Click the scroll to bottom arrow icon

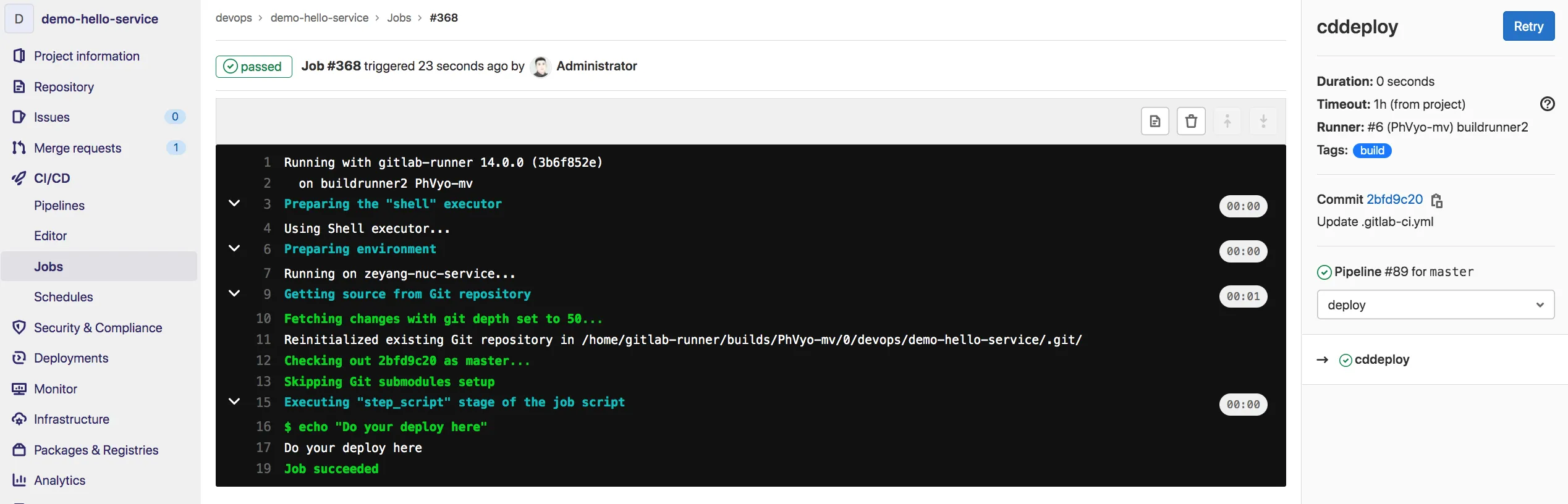(x=1263, y=121)
